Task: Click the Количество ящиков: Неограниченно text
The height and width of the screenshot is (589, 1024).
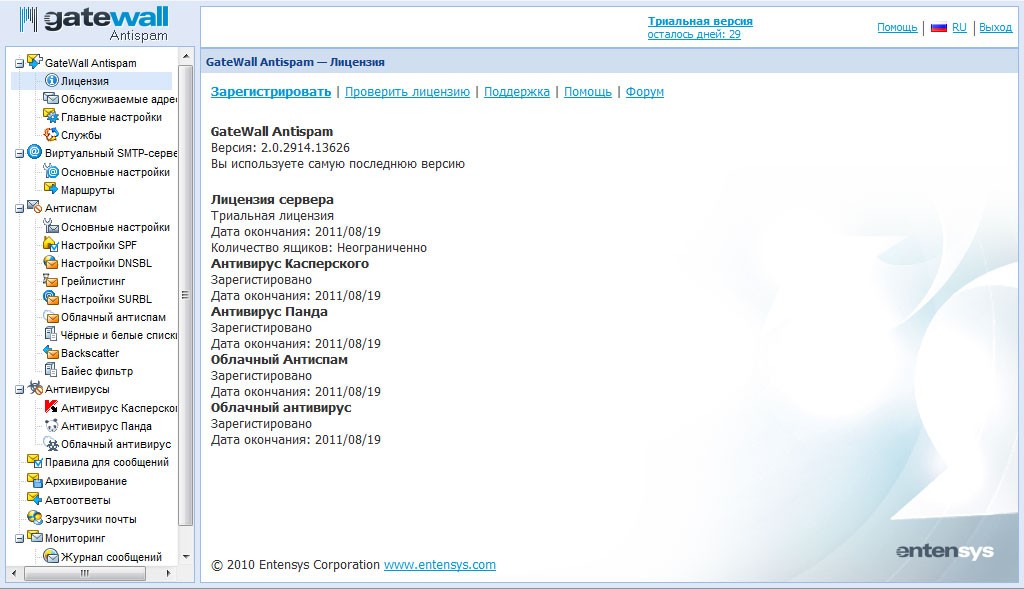Action: pos(319,247)
